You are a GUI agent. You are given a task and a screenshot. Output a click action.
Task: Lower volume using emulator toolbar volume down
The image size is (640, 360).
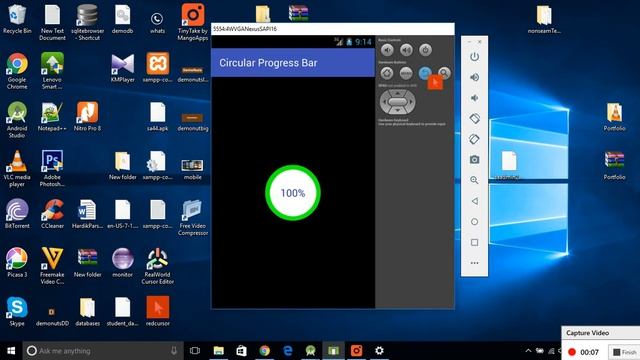(x=474, y=98)
